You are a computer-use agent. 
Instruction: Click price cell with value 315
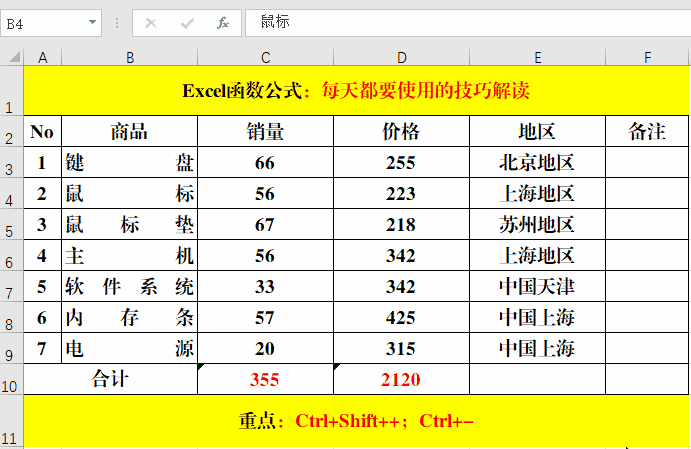401,348
